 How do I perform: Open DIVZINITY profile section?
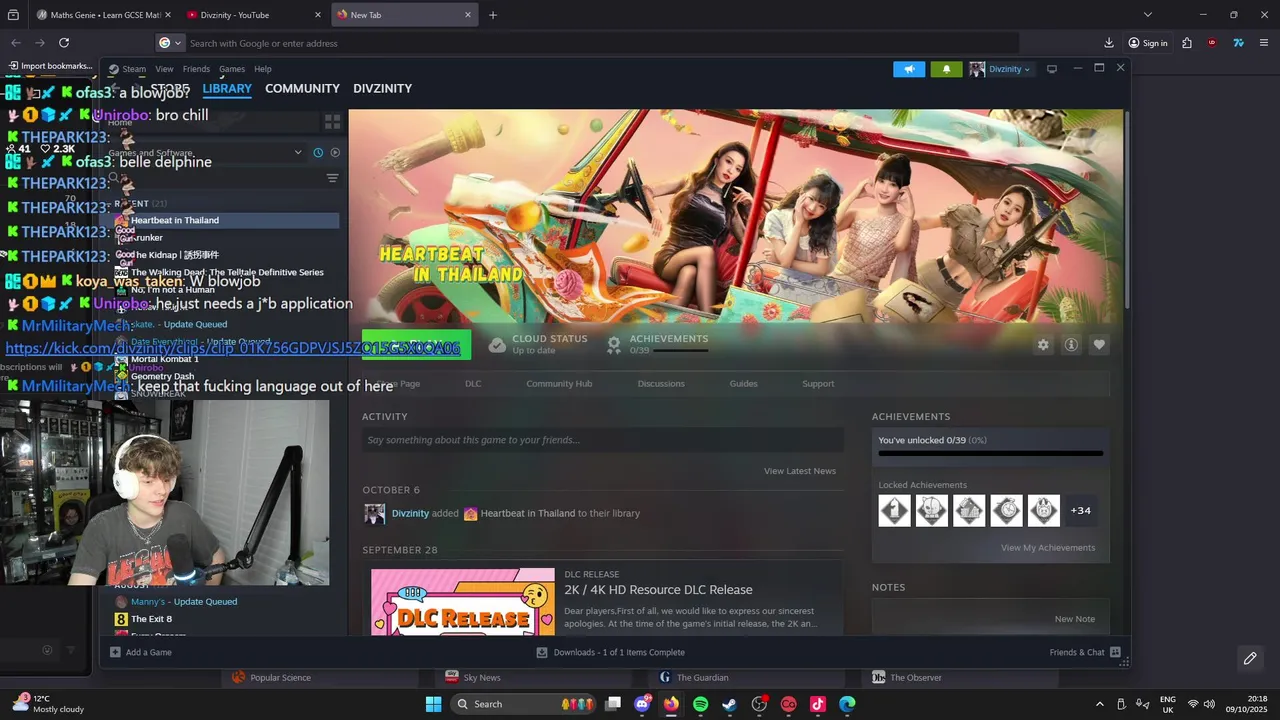[382, 89]
